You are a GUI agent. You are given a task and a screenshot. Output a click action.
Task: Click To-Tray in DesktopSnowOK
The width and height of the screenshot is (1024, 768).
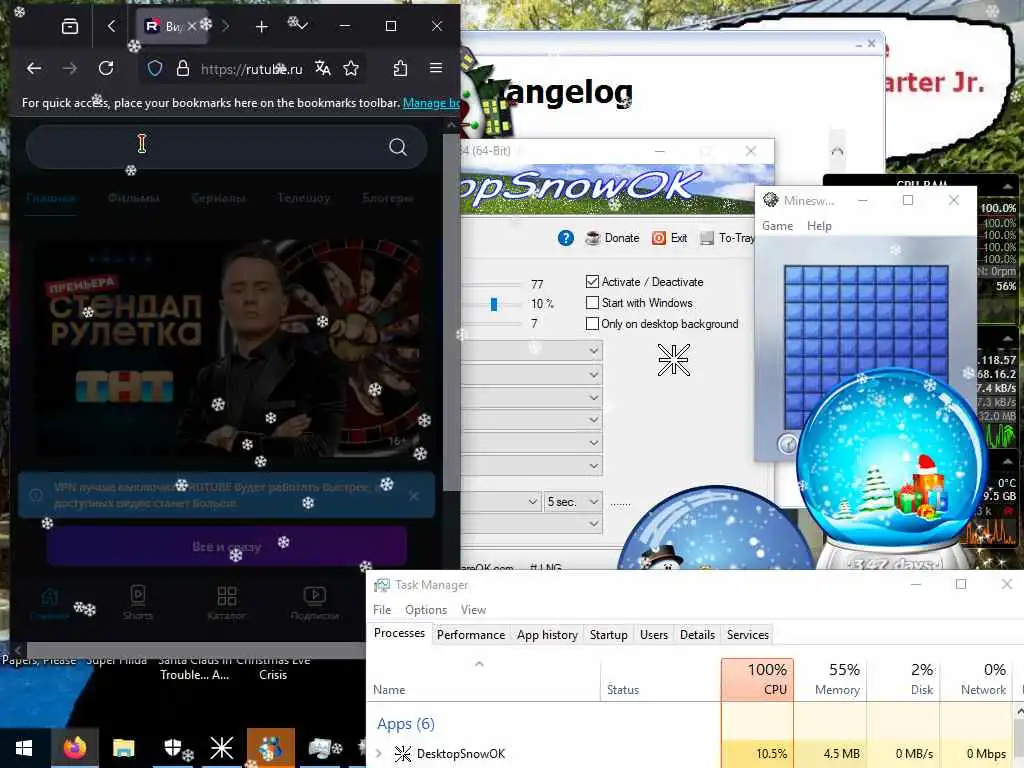(x=727, y=238)
